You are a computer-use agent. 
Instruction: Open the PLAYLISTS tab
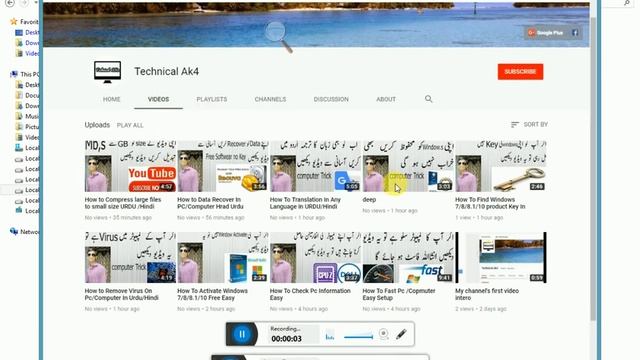pos(211,99)
